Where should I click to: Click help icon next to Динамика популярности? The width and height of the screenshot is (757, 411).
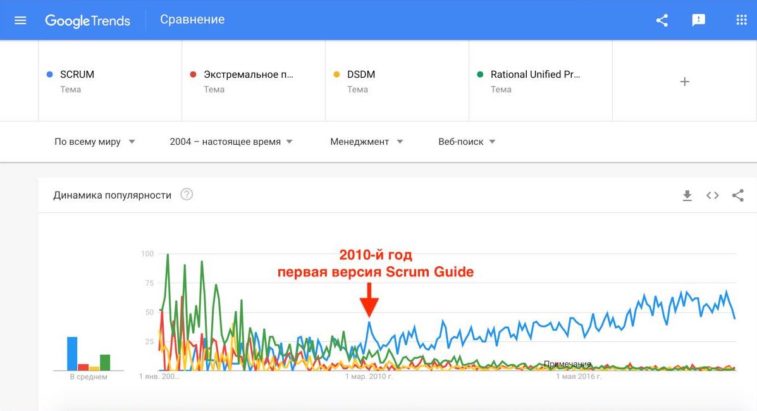pos(186,195)
